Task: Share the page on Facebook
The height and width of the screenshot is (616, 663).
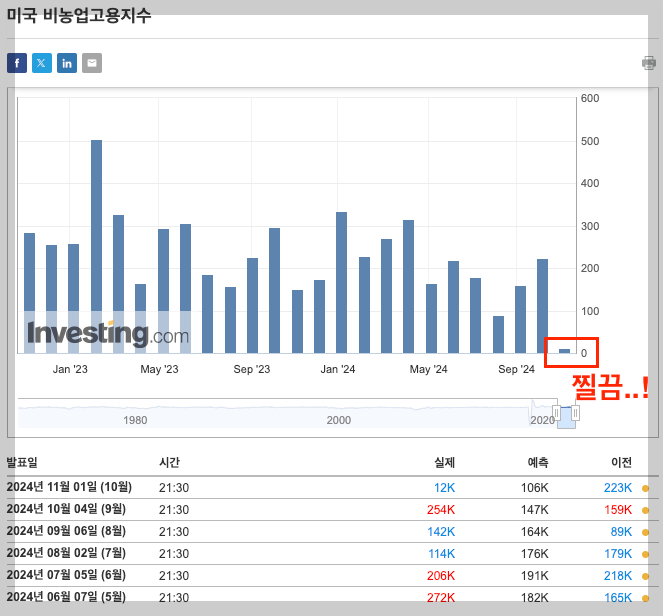Action: tap(17, 63)
